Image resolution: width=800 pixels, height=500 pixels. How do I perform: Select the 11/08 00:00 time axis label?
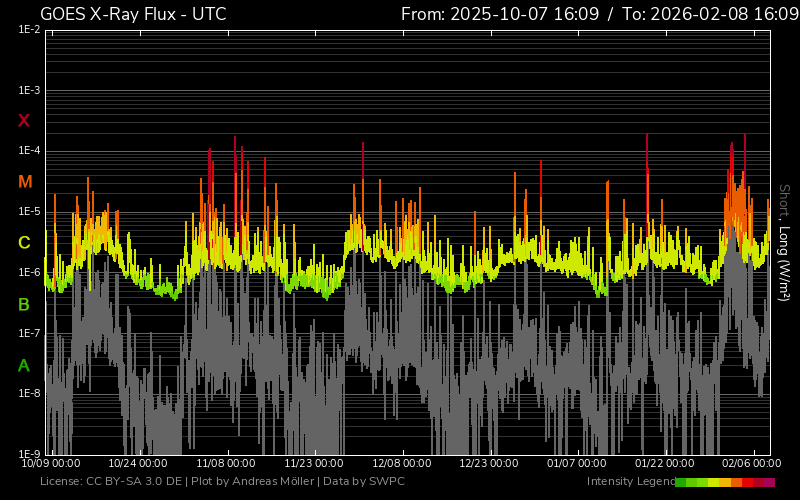[226, 463]
